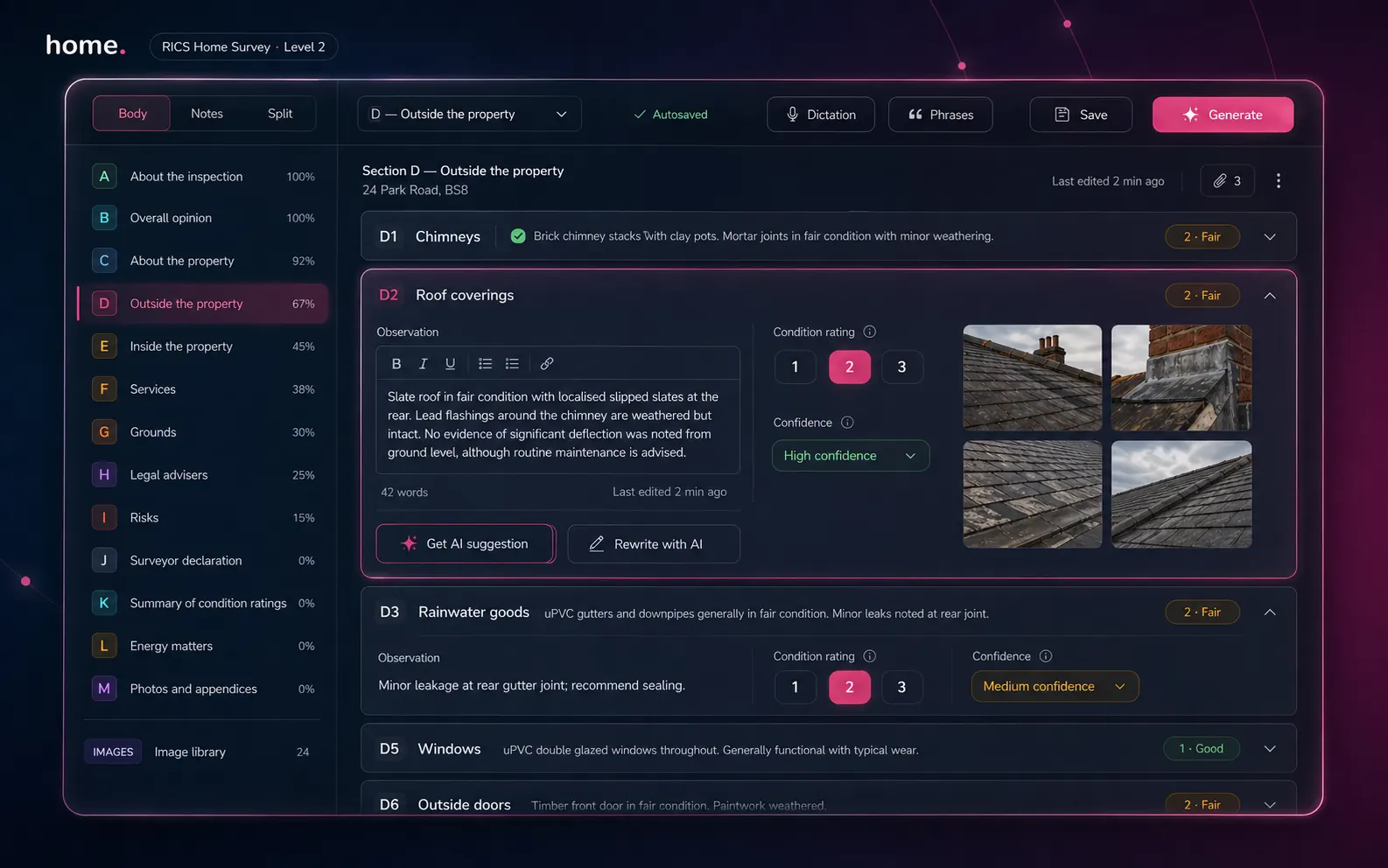
Task: Open Services section in the sidebar
Action: pos(153,389)
